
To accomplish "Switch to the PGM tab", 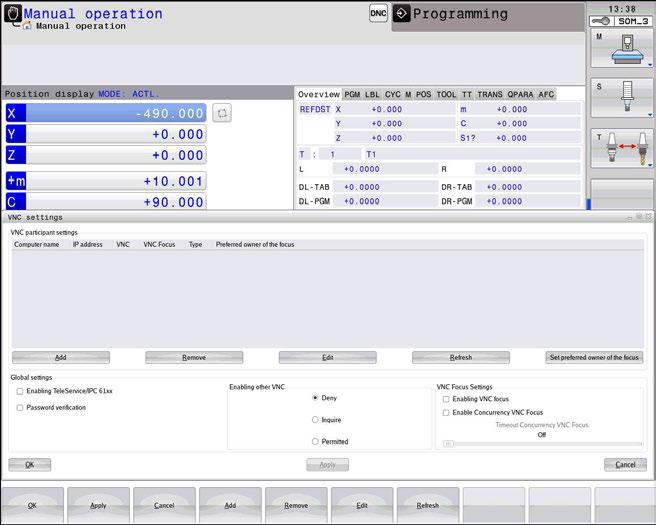I will 352,95.
